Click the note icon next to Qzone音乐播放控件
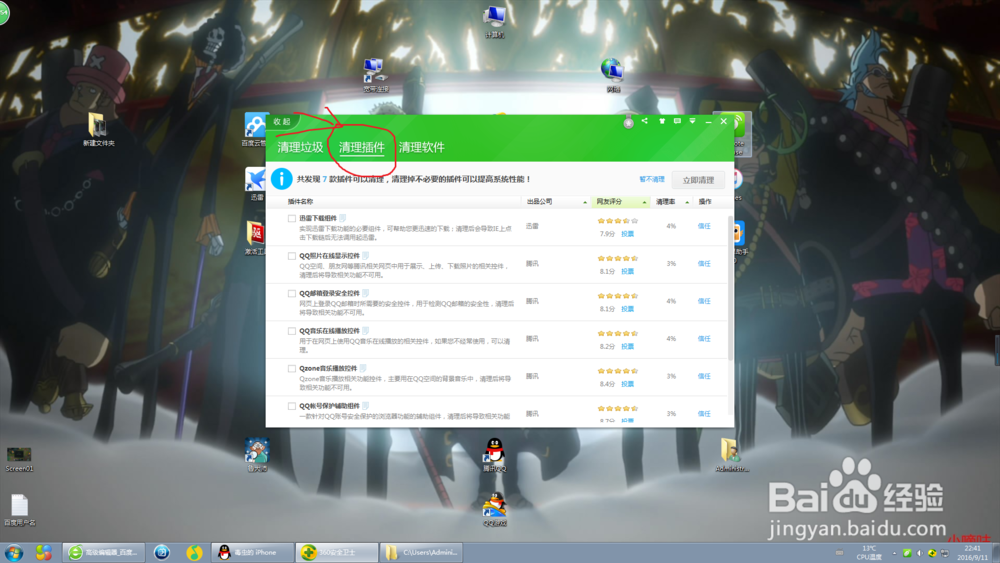The height and width of the screenshot is (563, 1000). coord(363,369)
